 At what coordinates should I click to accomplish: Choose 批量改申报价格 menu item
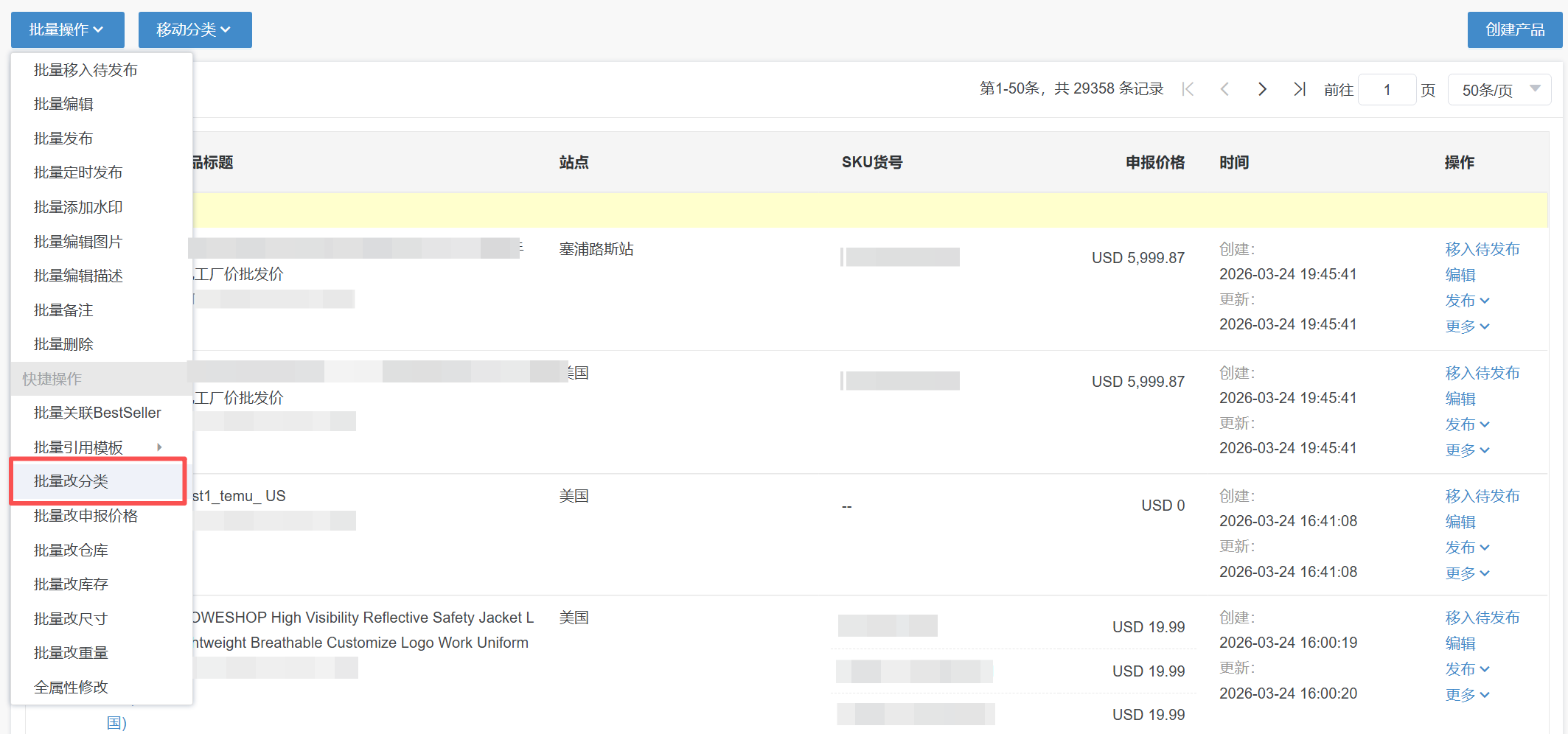click(x=86, y=516)
